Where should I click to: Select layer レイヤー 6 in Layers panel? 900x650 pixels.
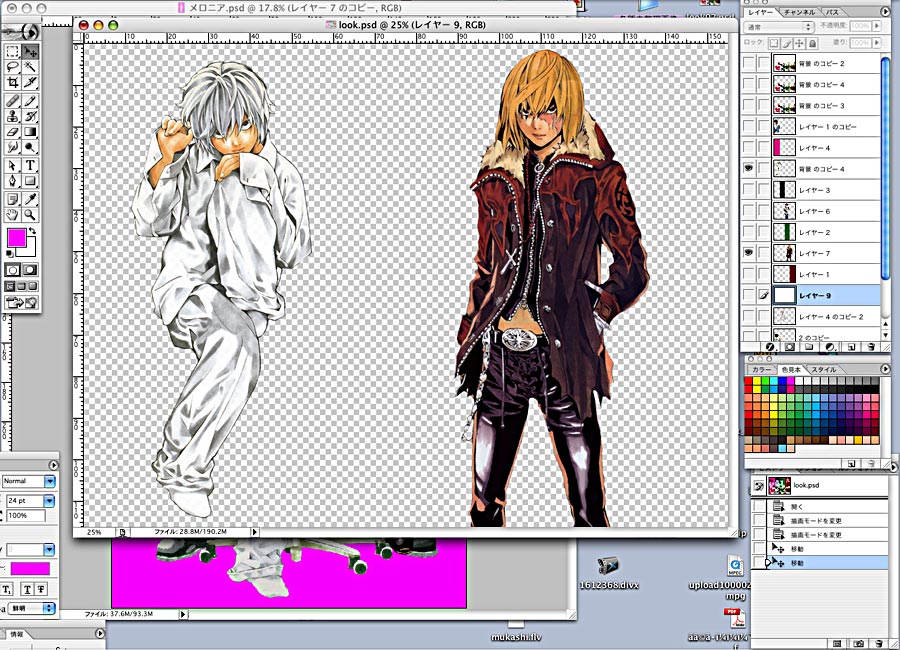(x=825, y=211)
